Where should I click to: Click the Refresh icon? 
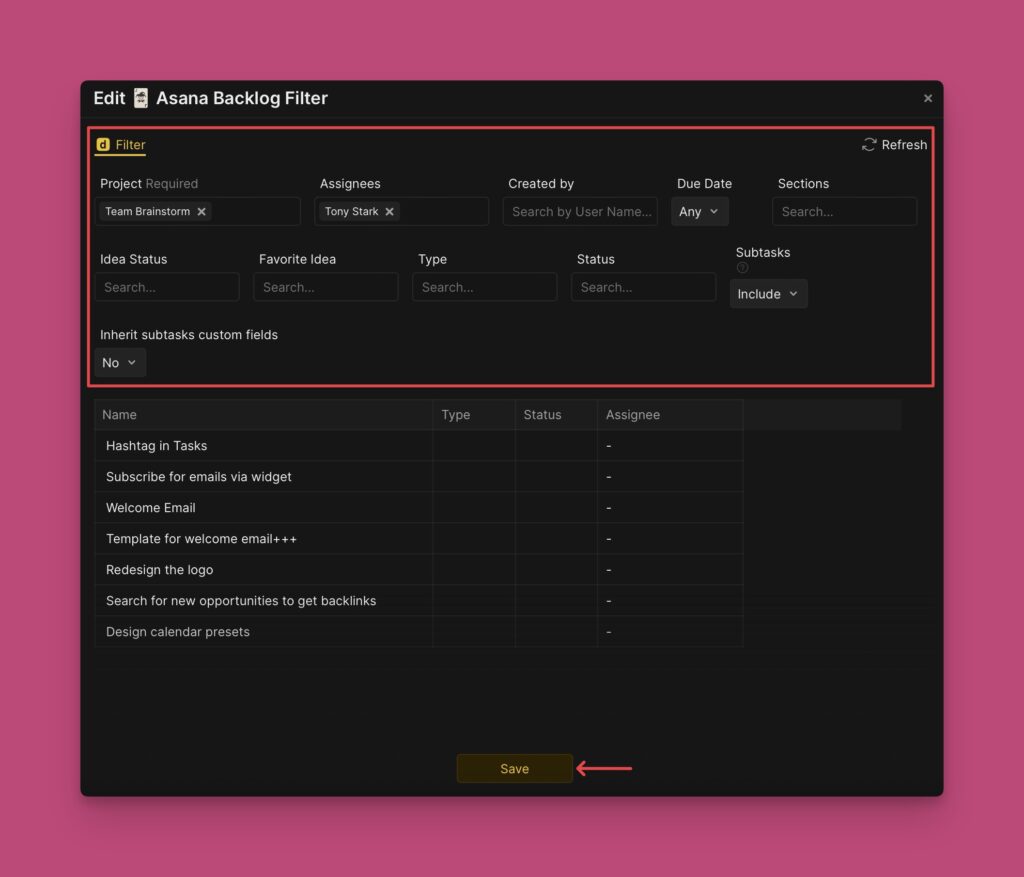tap(869, 145)
